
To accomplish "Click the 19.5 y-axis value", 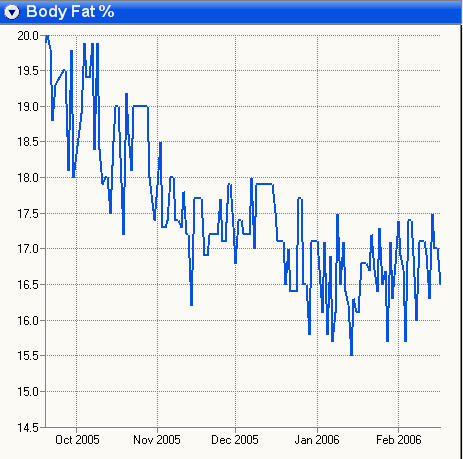I will point(28,71).
